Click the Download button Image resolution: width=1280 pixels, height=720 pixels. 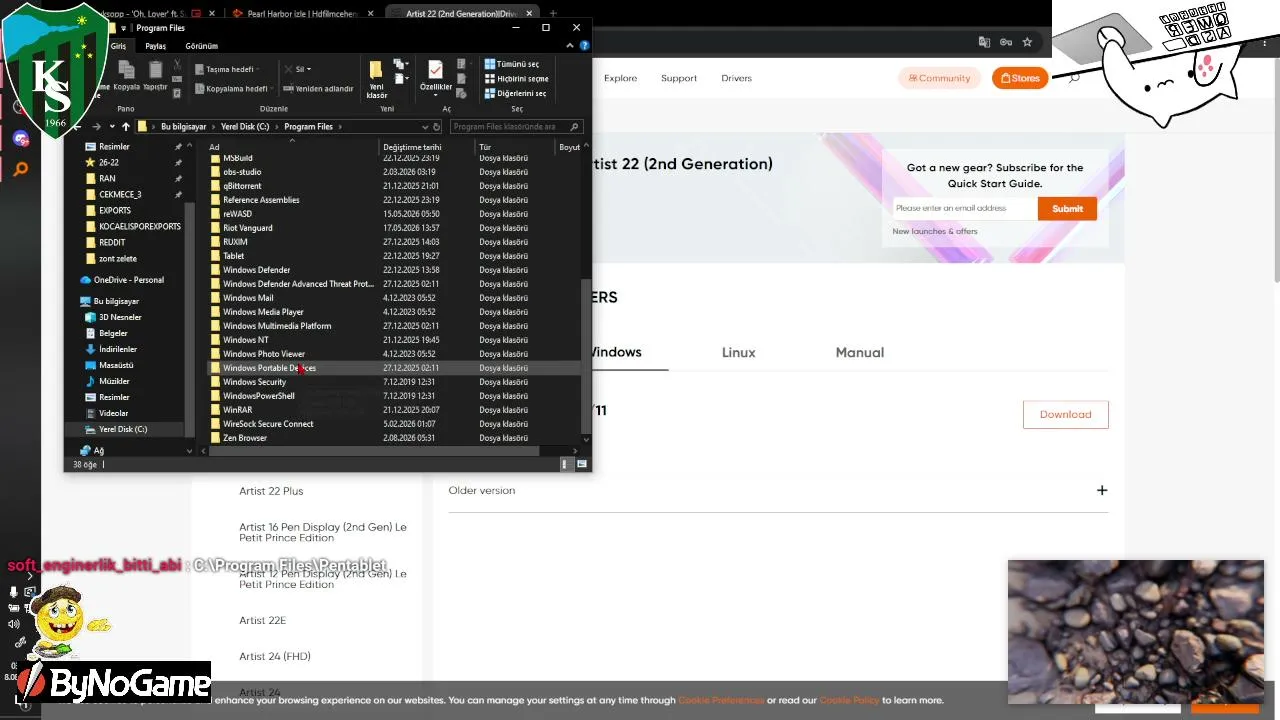pyautogui.click(x=1065, y=414)
